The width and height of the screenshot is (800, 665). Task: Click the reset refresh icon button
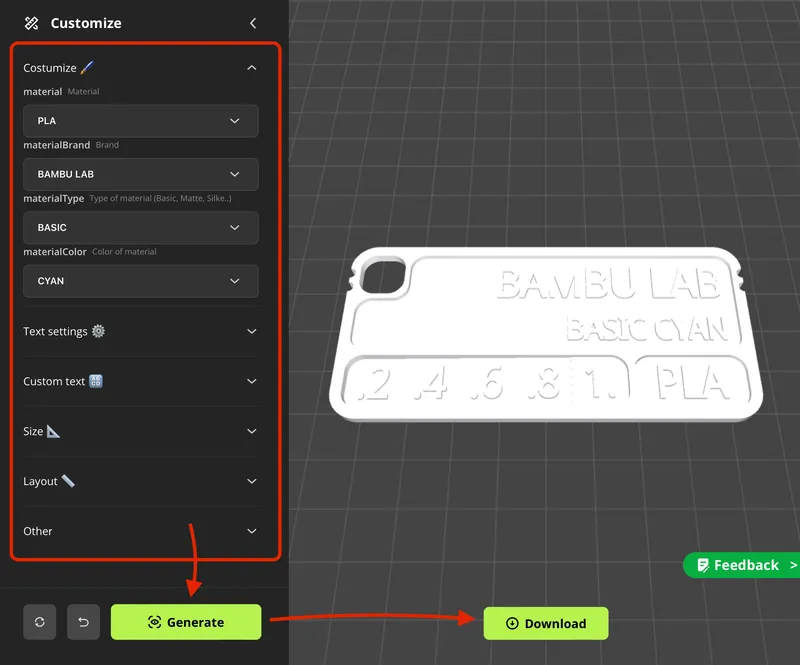(x=40, y=622)
